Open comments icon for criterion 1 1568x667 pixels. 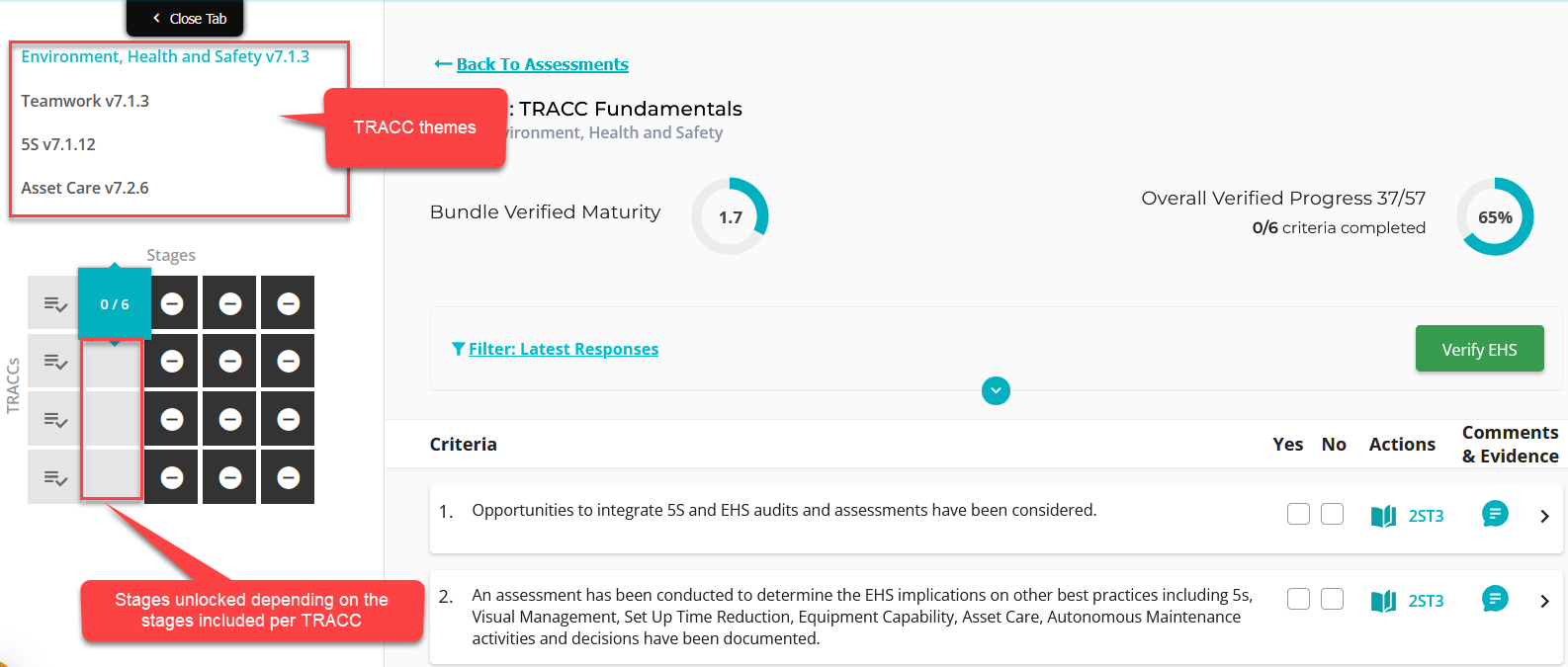[x=1495, y=514]
